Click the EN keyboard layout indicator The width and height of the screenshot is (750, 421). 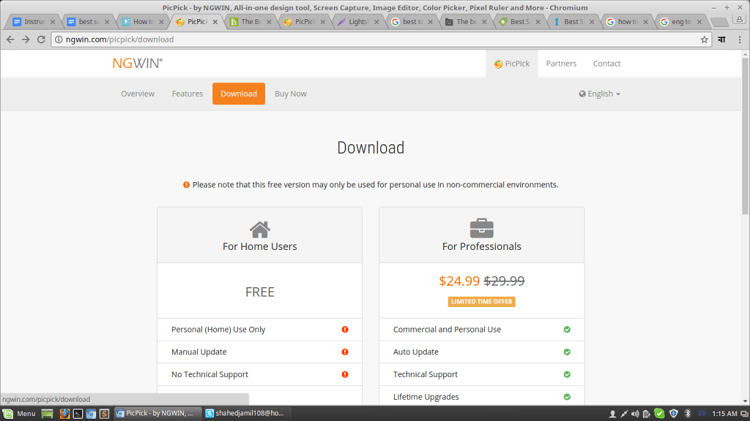pyautogui.click(x=702, y=414)
